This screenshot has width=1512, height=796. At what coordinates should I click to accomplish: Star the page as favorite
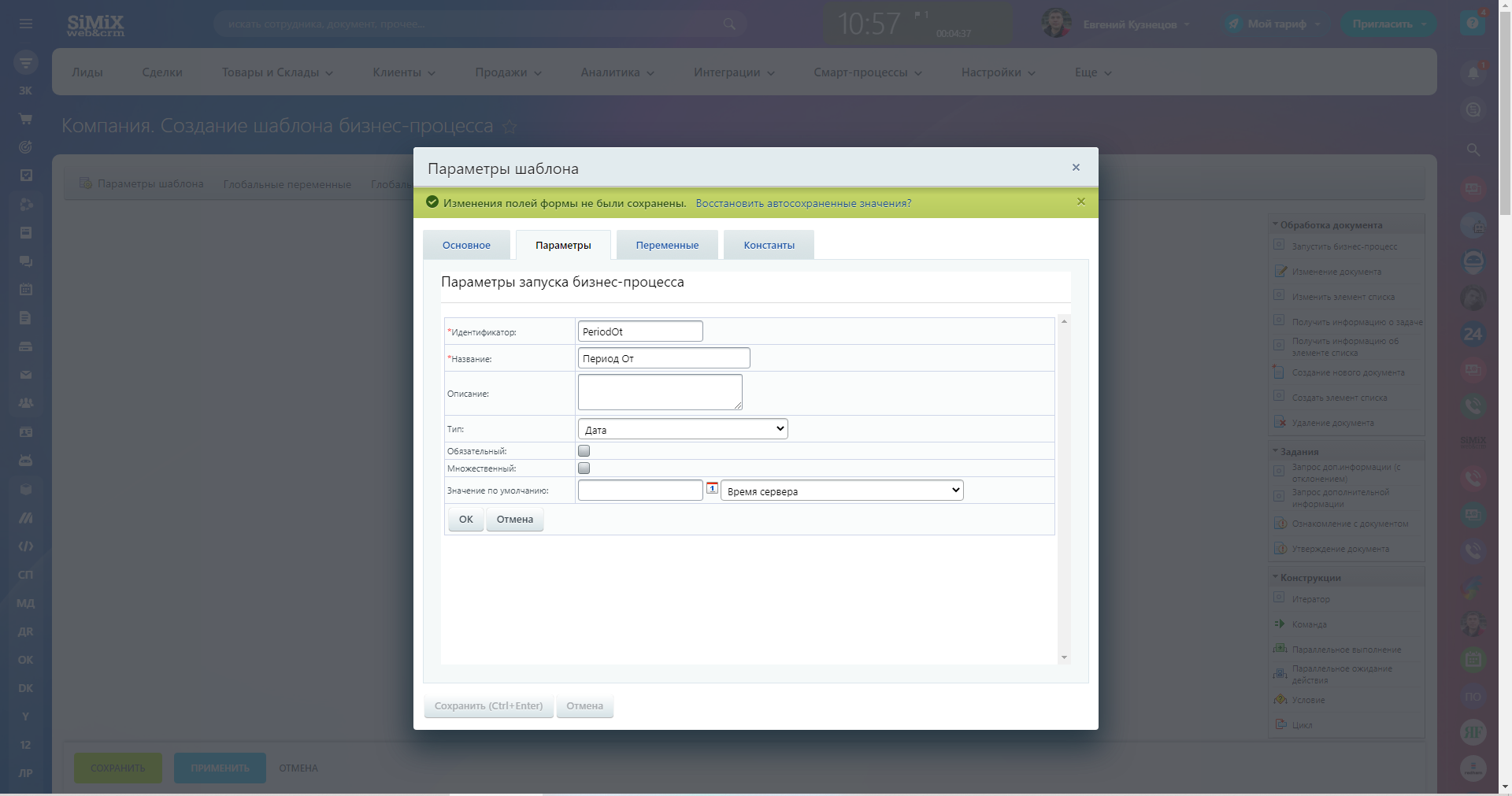(x=510, y=127)
